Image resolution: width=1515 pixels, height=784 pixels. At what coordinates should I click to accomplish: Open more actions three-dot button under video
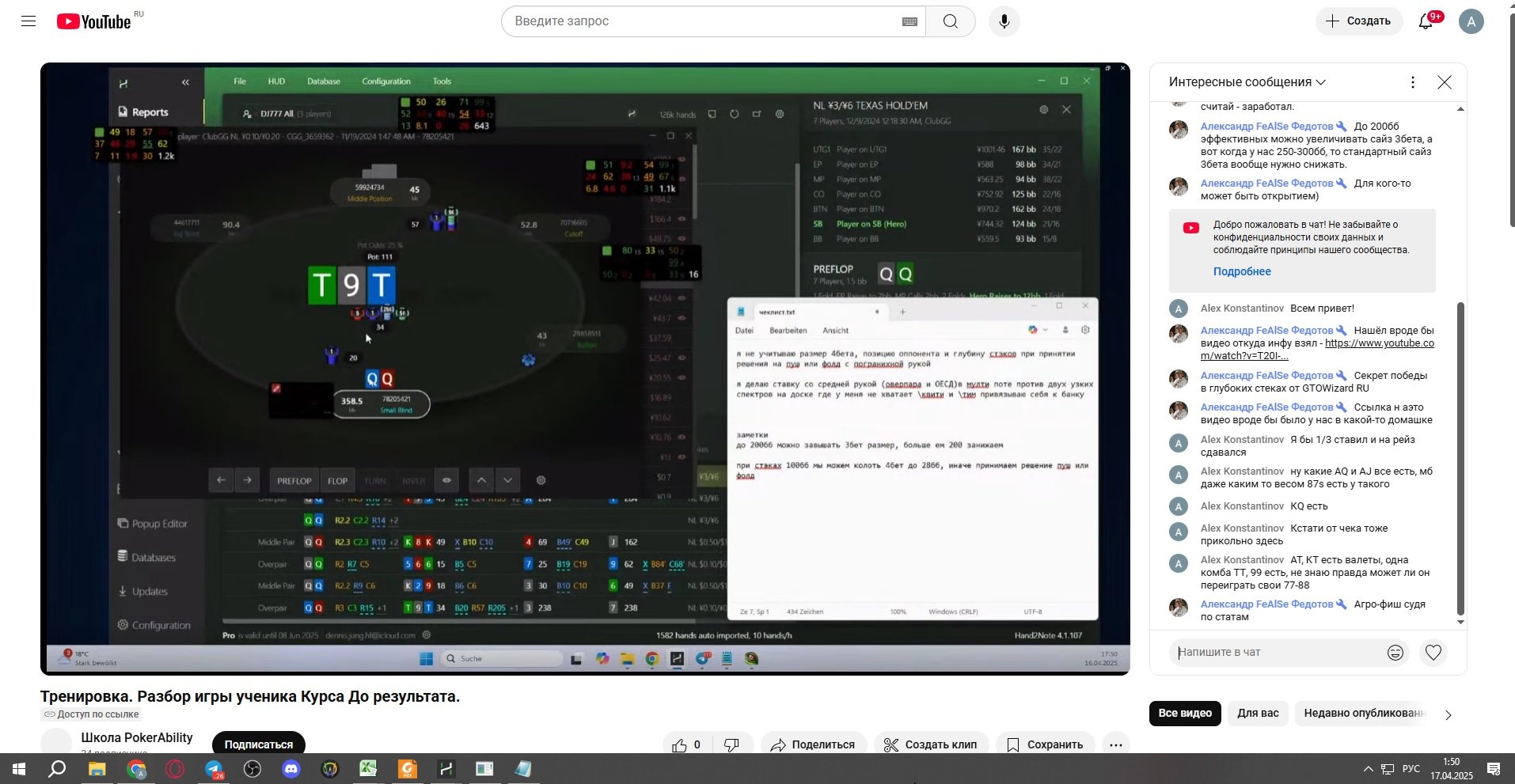(x=1116, y=744)
